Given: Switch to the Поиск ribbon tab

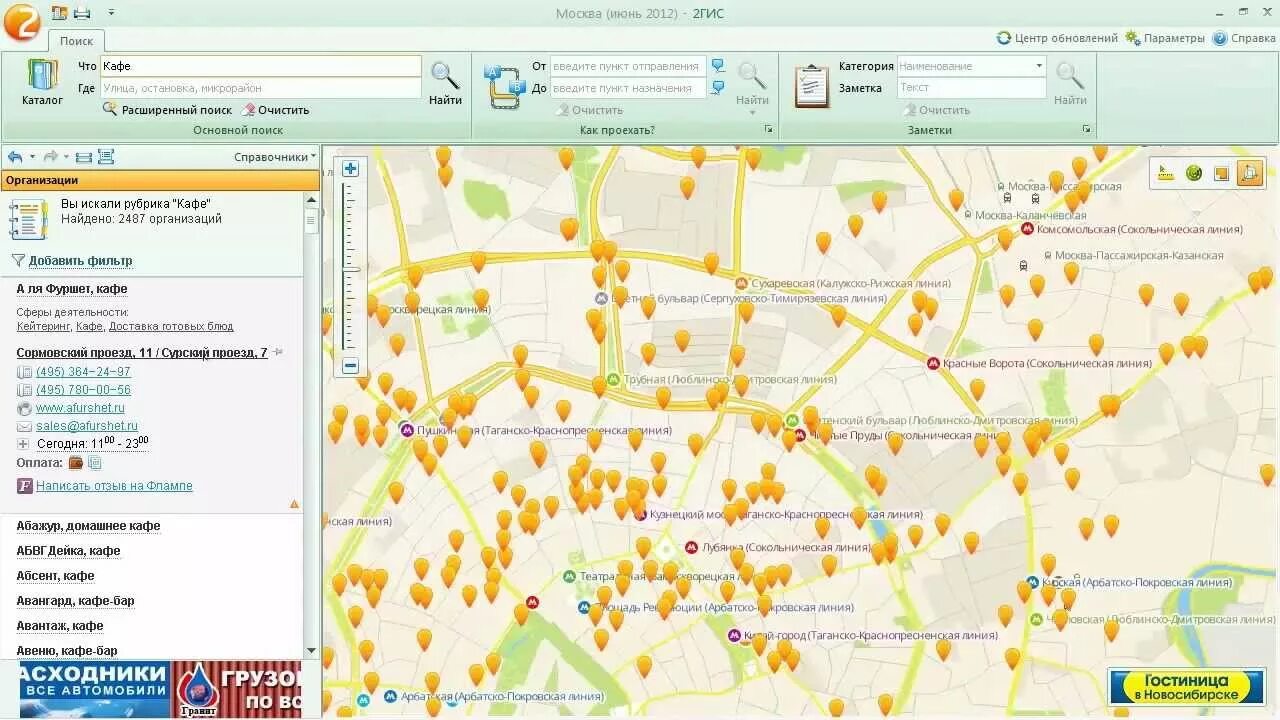Looking at the screenshot, I should click(76, 41).
